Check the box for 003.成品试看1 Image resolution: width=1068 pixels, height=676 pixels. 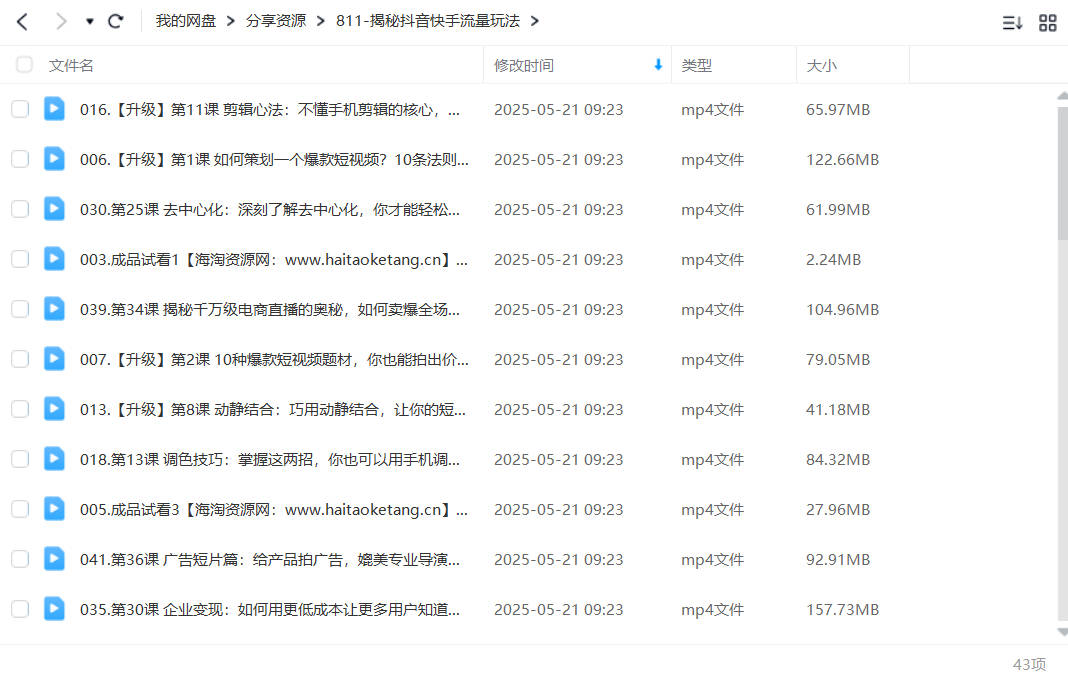(20, 259)
